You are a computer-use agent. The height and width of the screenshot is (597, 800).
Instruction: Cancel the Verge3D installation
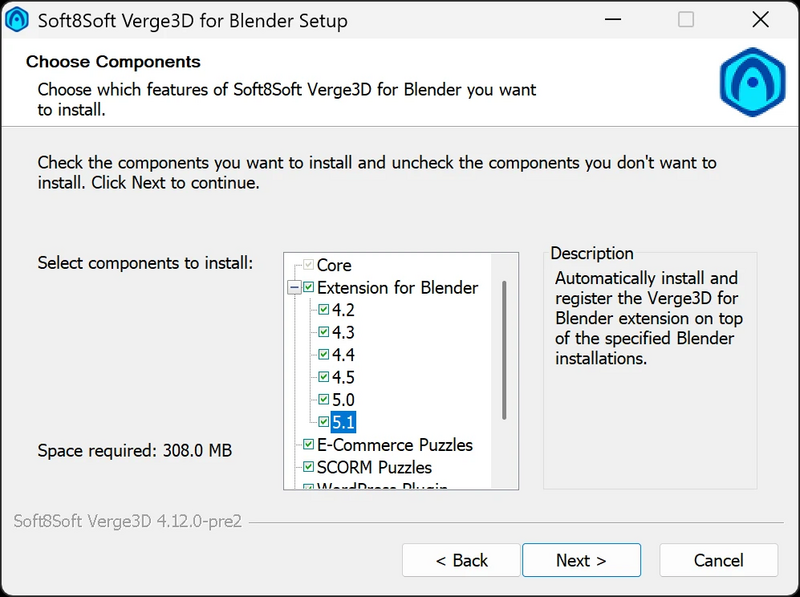click(718, 560)
